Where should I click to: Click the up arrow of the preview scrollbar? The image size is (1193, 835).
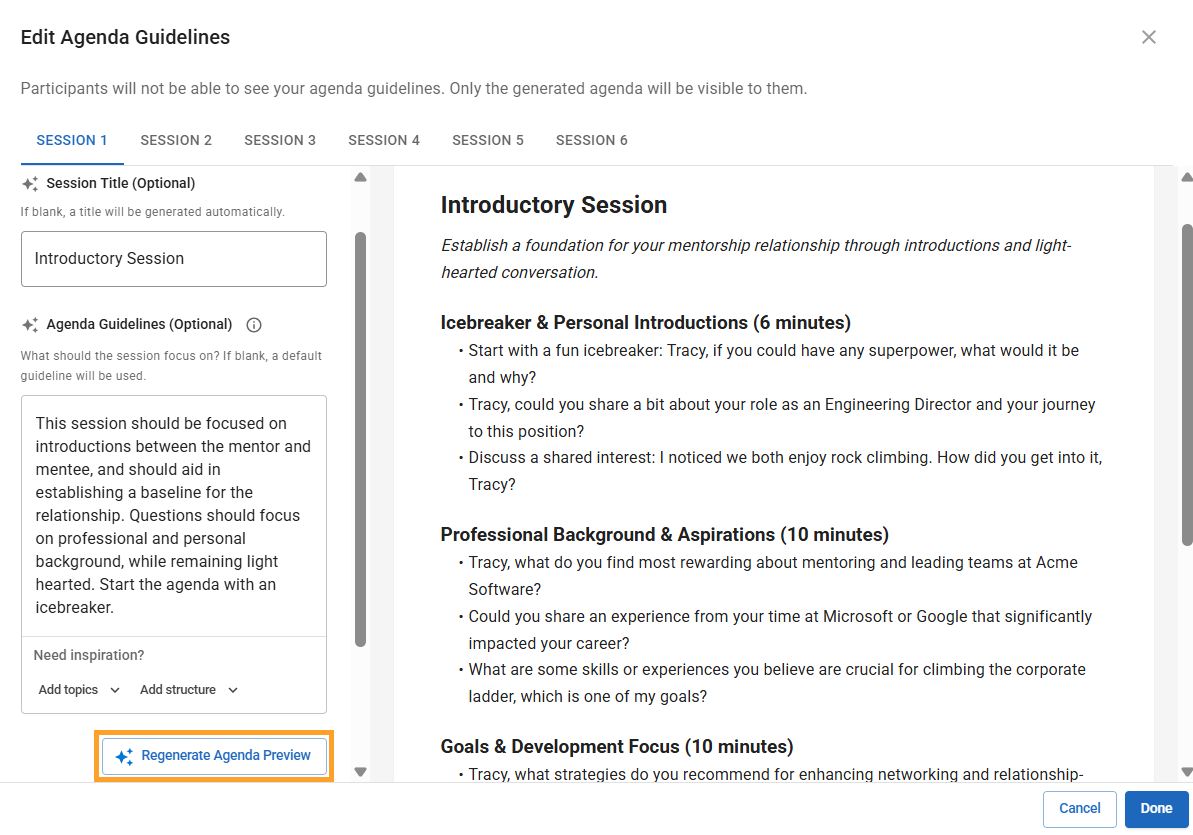tap(1186, 177)
